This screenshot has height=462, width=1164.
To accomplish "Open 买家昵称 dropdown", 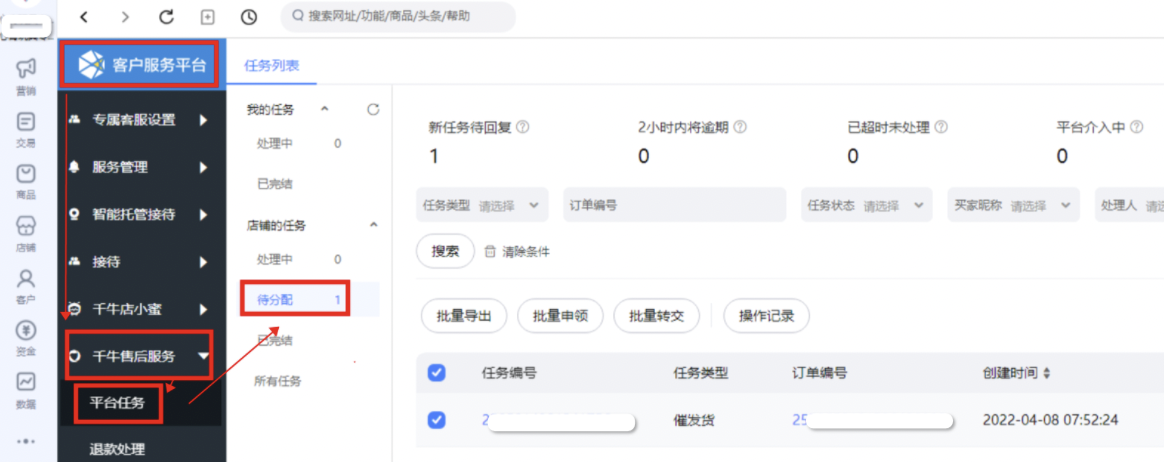I will 1013,205.
